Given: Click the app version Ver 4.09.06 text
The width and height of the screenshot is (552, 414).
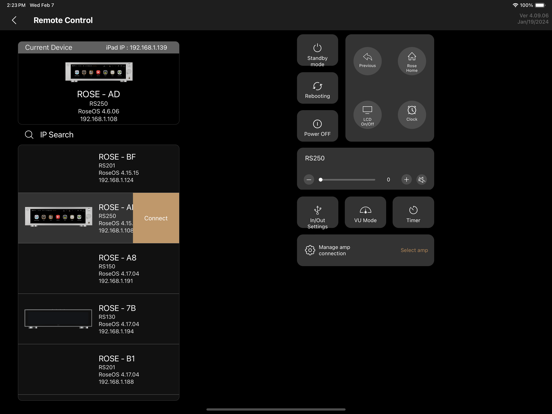Looking at the screenshot, I should pyautogui.click(x=534, y=15).
